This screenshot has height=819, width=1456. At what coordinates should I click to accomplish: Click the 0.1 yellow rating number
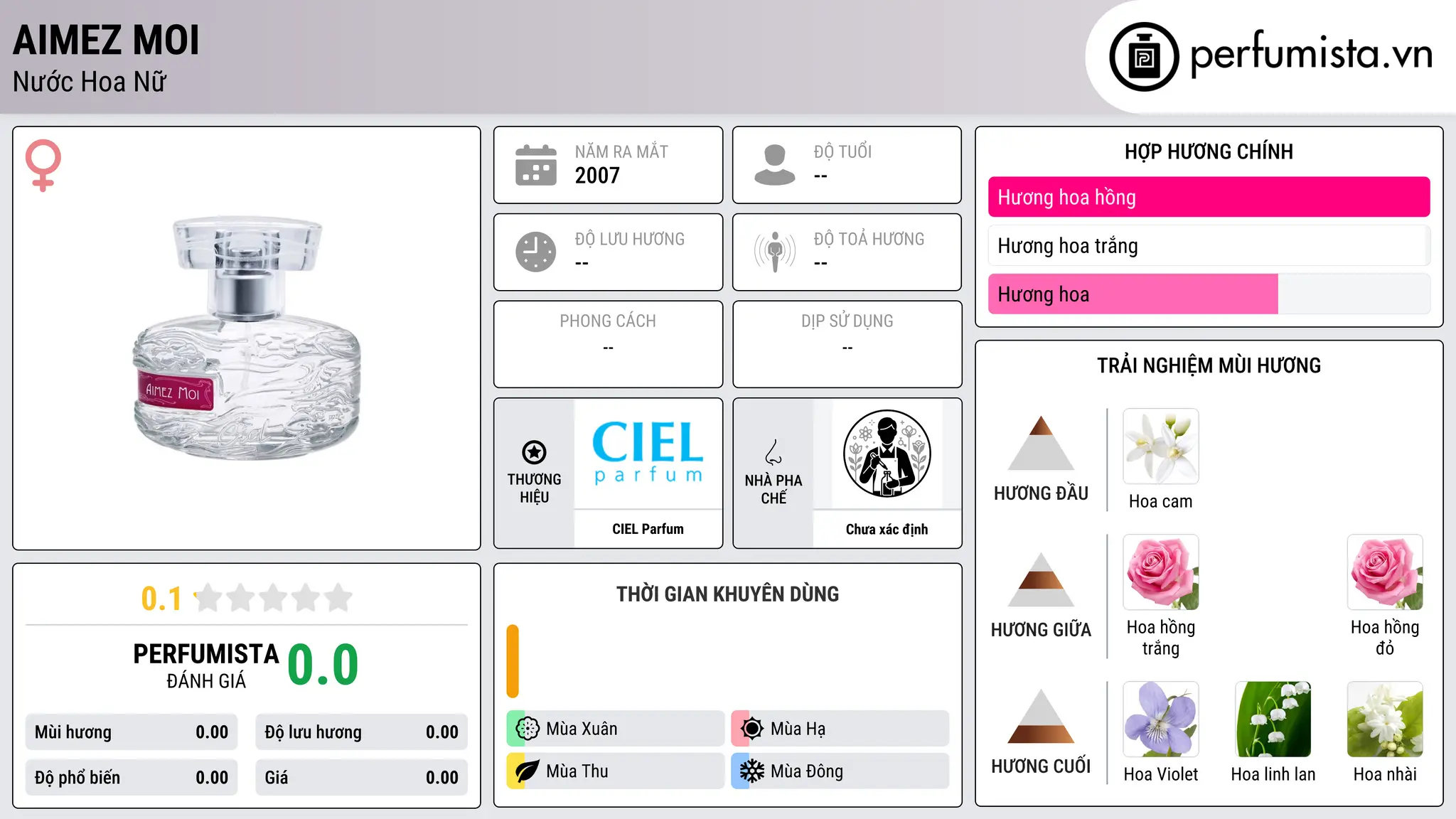[161, 599]
